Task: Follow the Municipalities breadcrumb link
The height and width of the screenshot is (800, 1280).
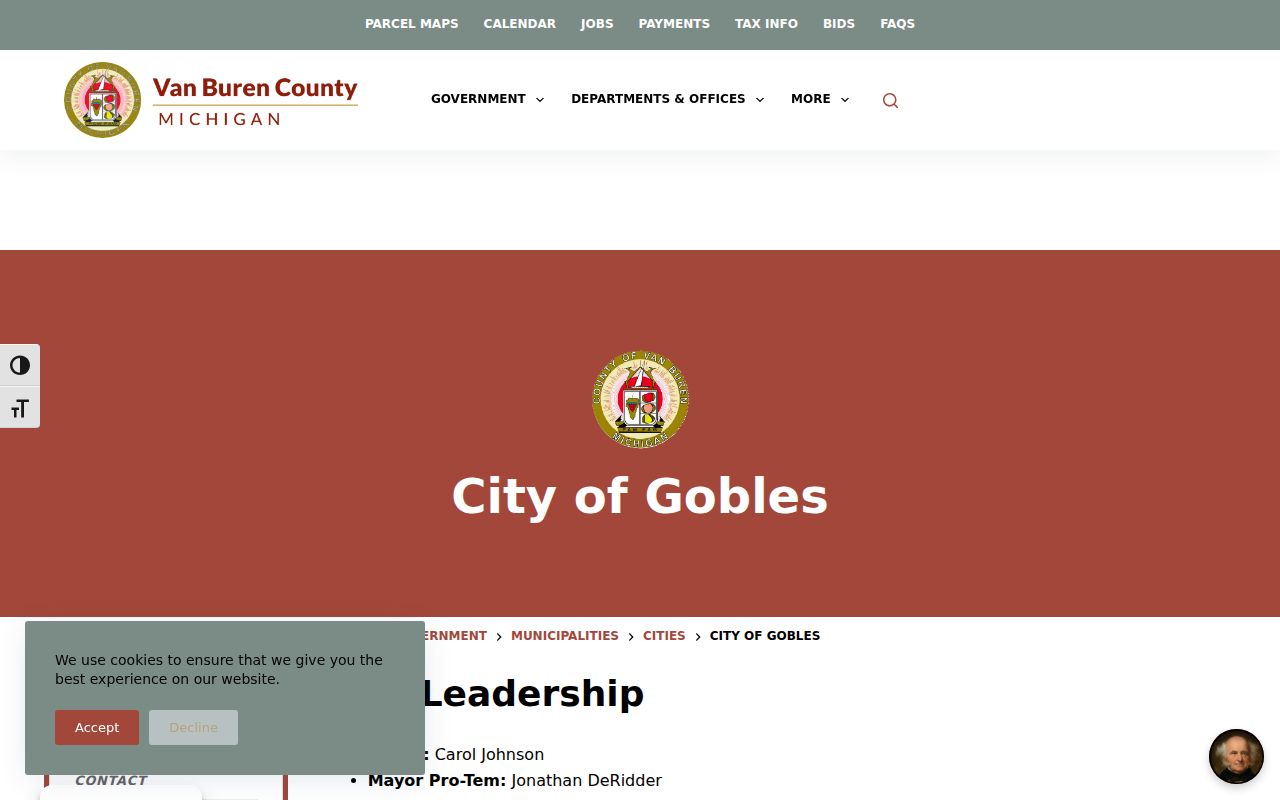Action: point(565,636)
